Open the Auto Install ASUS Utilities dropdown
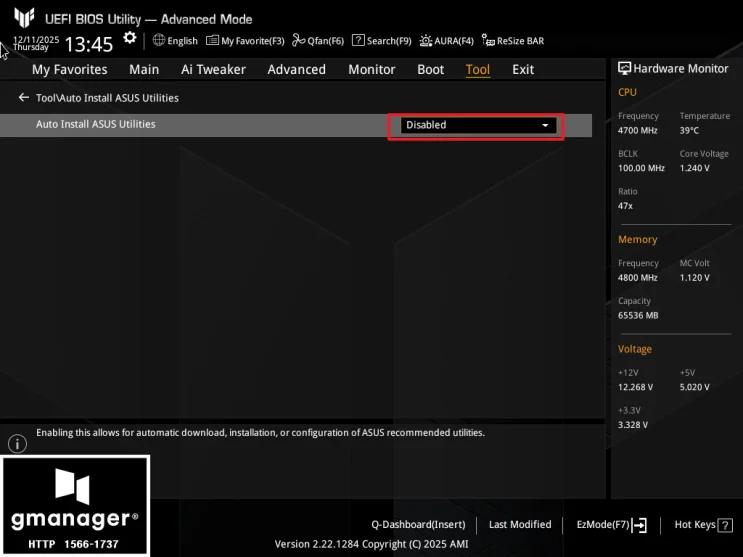This screenshot has width=743, height=557. pos(478,125)
